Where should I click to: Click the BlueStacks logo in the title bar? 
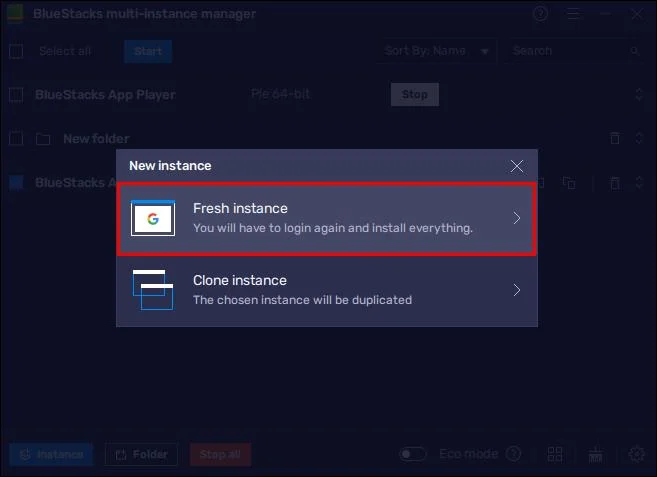coord(16,13)
